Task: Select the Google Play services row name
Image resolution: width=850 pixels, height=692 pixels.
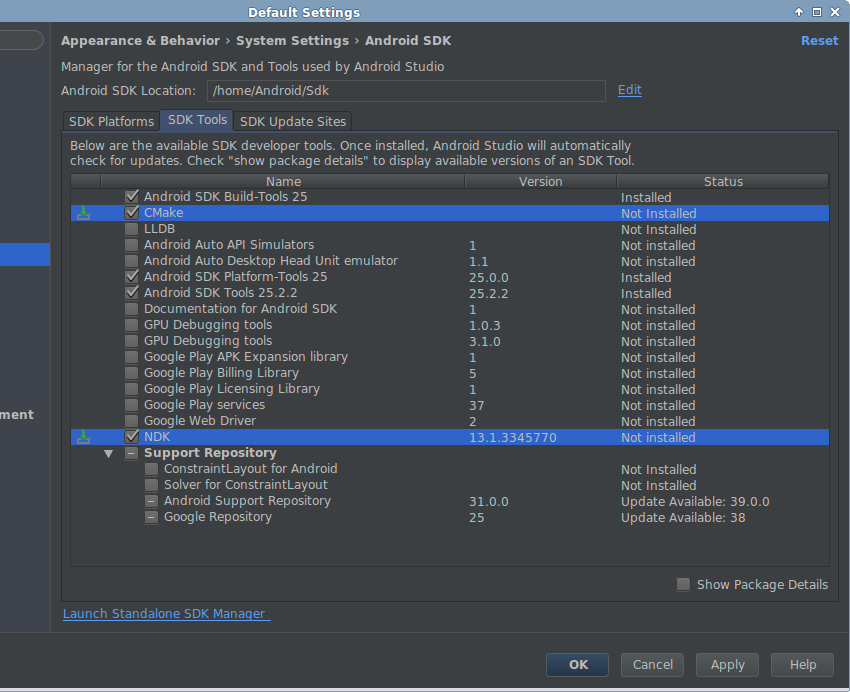Action: click(204, 405)
